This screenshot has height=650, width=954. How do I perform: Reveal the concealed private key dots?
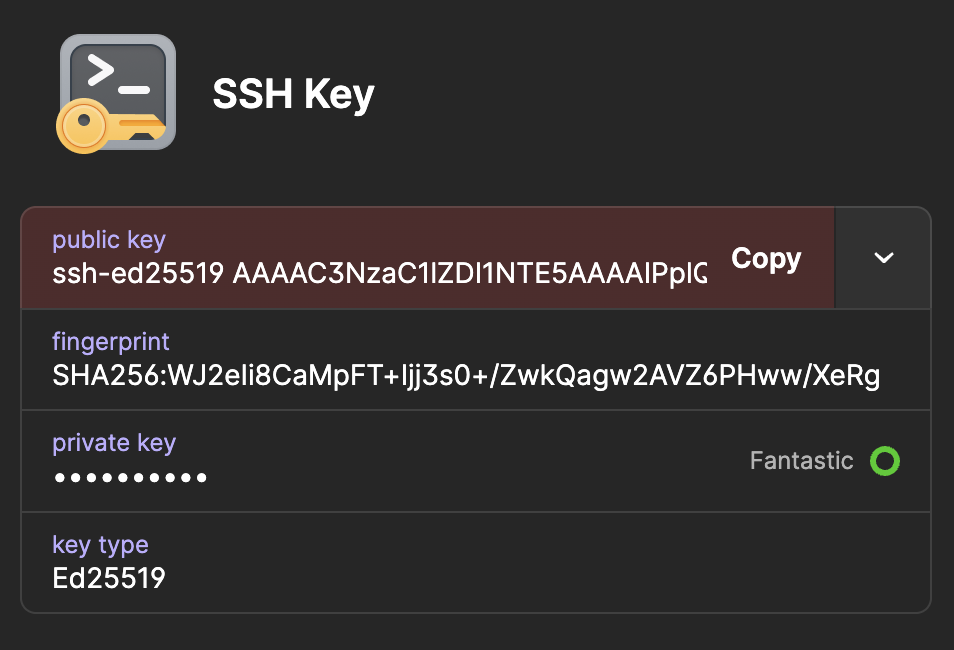click(x=130, y=478)
